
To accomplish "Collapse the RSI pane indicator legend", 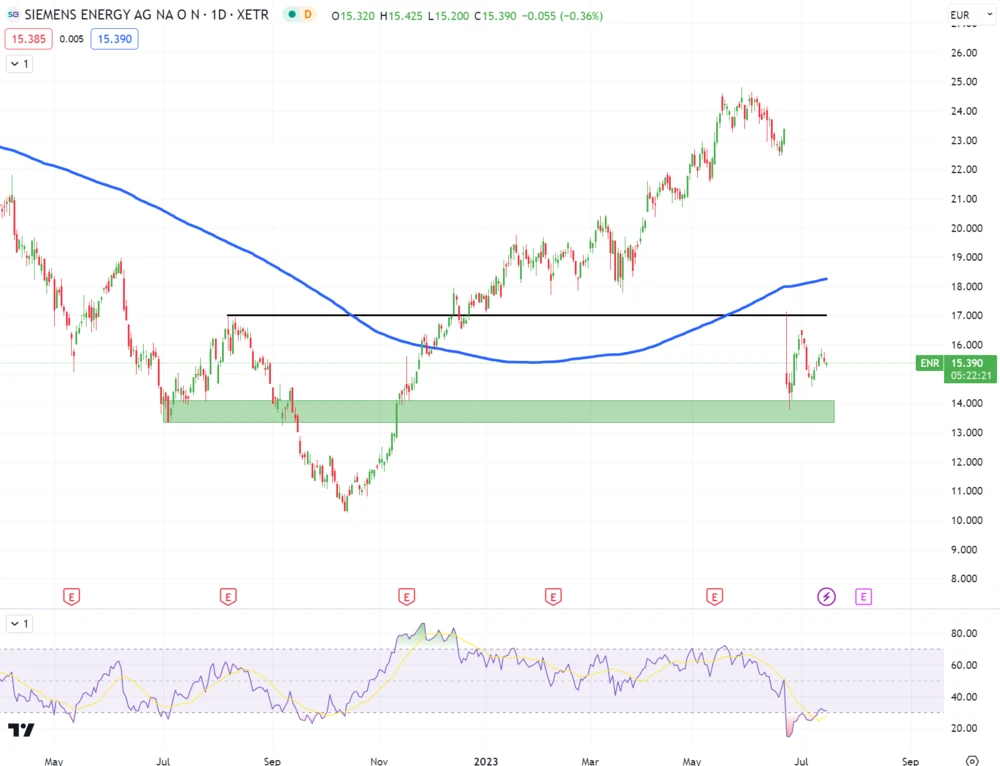I will point(19,624).
